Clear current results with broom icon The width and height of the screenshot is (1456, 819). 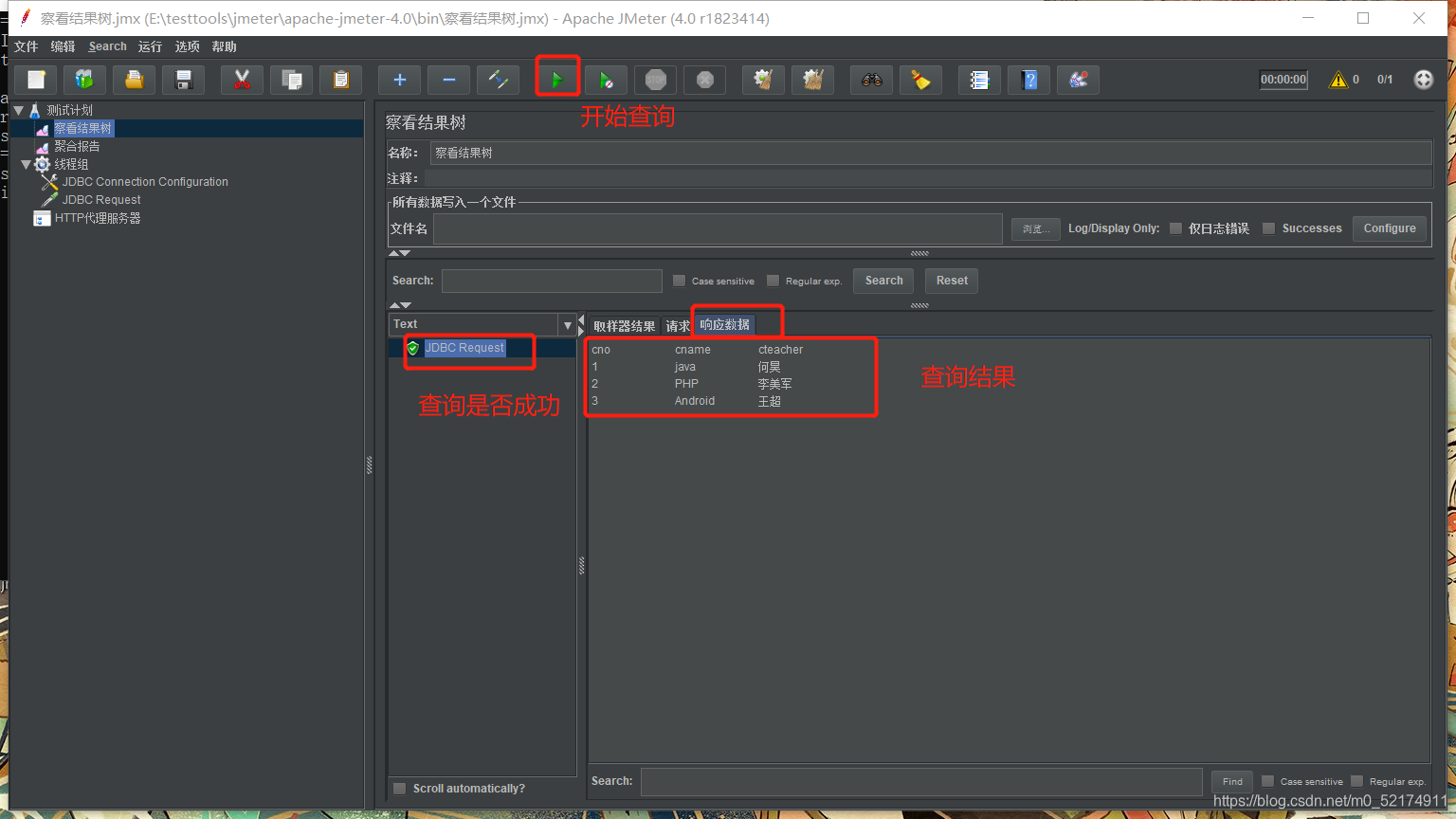(764, 81)
